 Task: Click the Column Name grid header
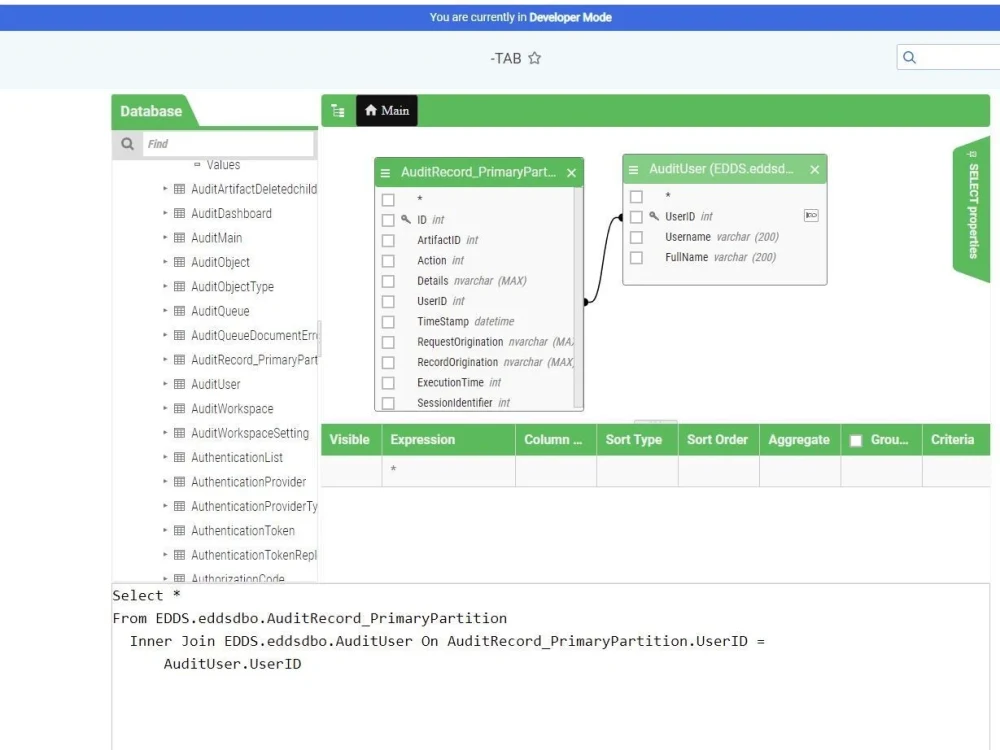pos(556,439)
